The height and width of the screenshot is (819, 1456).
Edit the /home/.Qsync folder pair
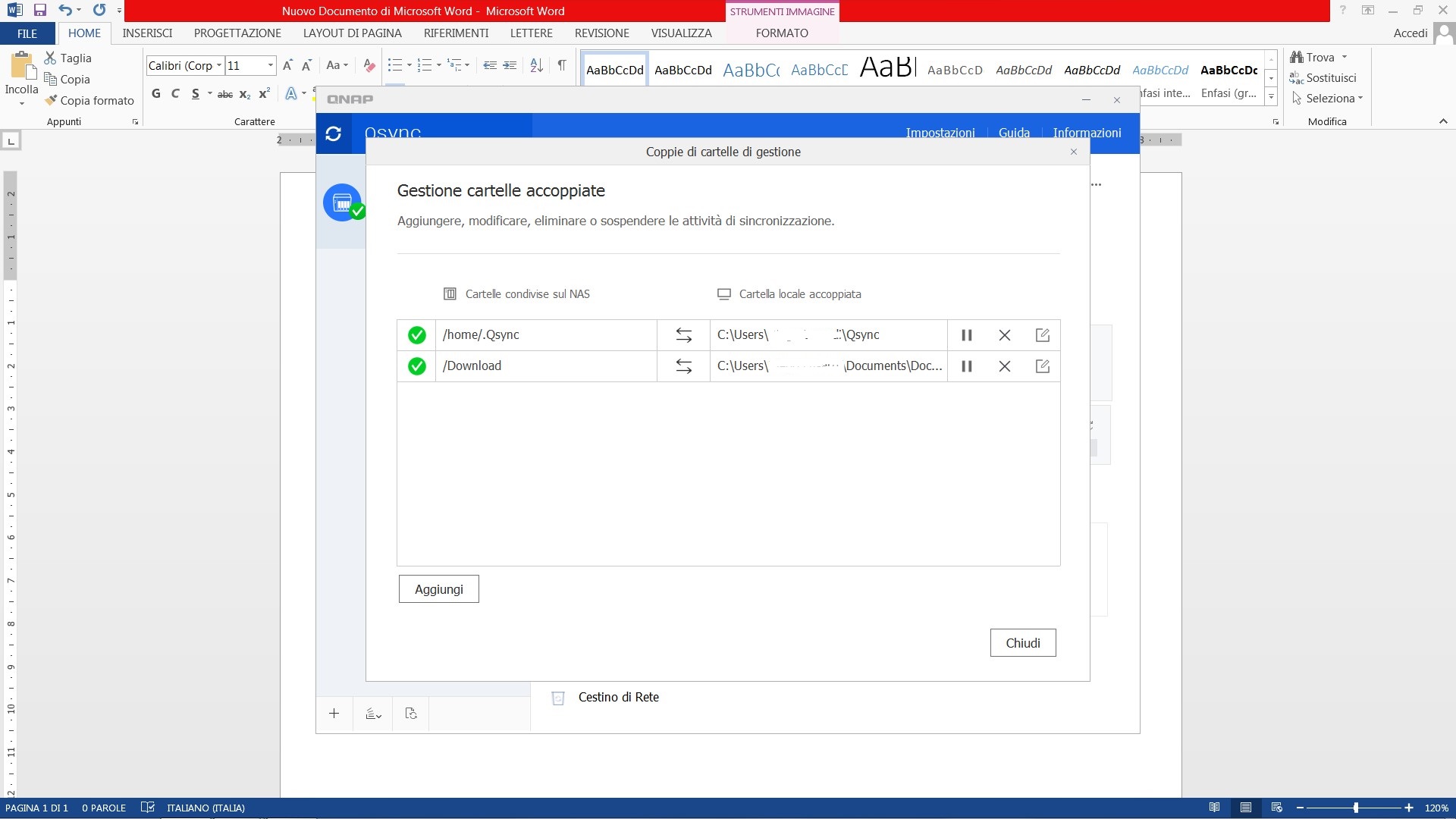pyautogui.click(x=1042, y=335)
